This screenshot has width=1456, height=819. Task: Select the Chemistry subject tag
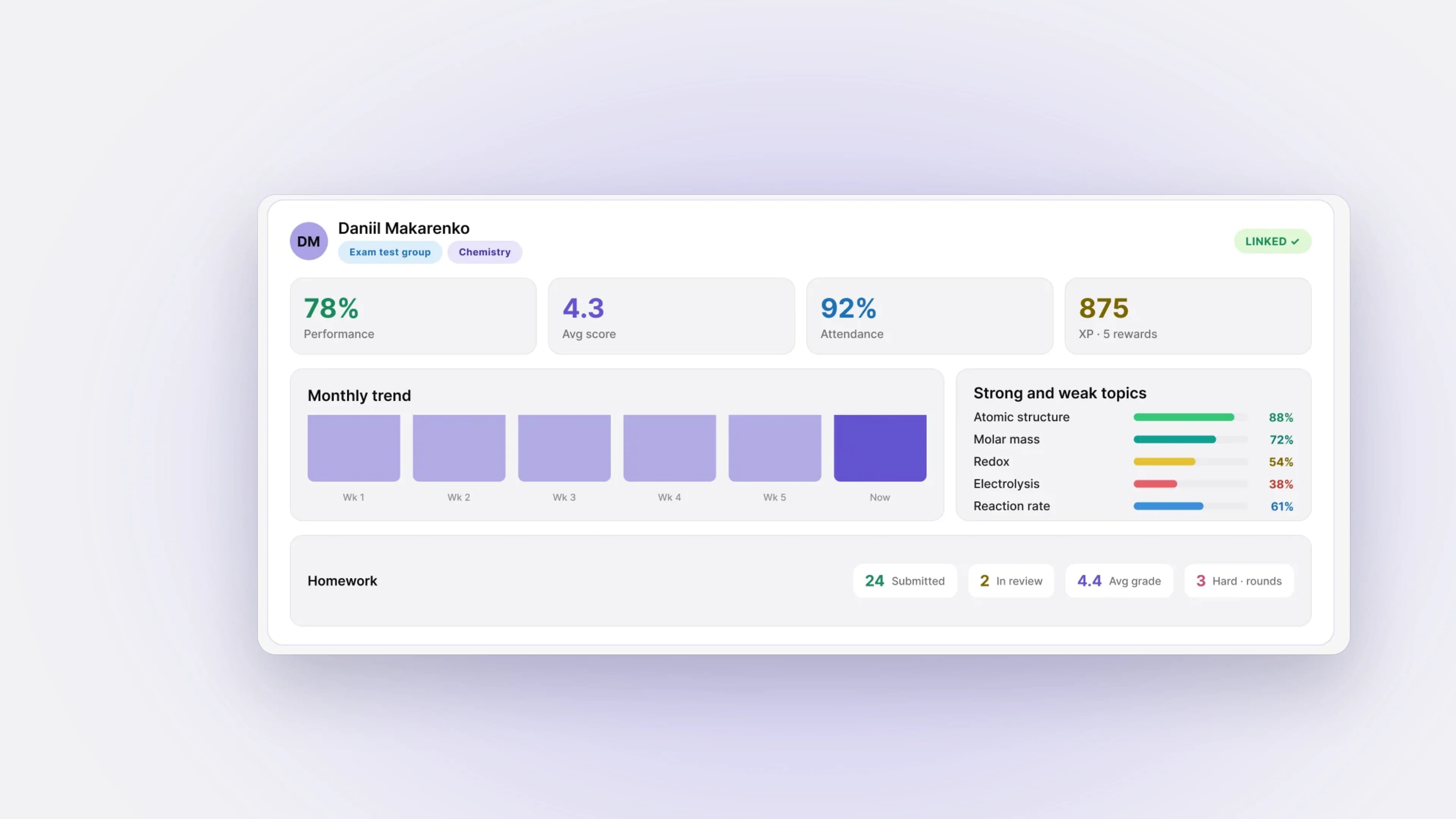pos(485,252)
